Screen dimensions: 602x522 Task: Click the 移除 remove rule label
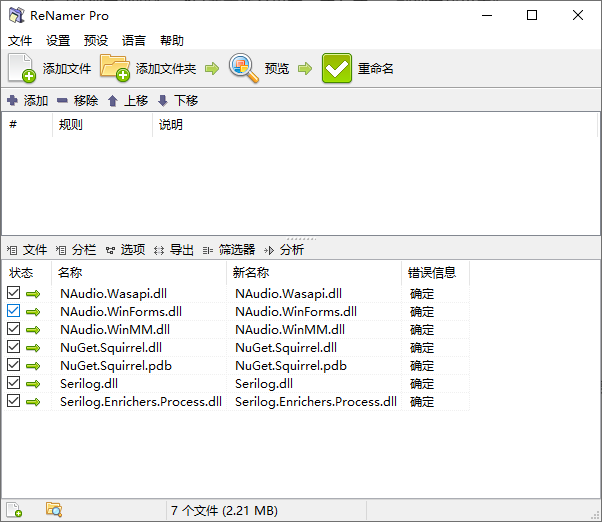pos(86,101)
